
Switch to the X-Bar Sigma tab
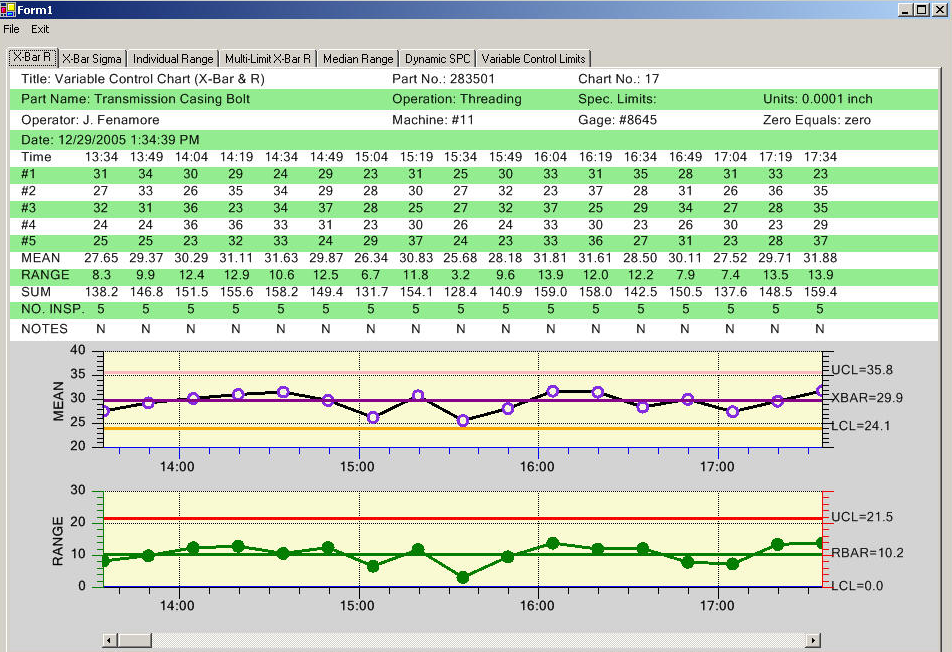click(92, 59)
